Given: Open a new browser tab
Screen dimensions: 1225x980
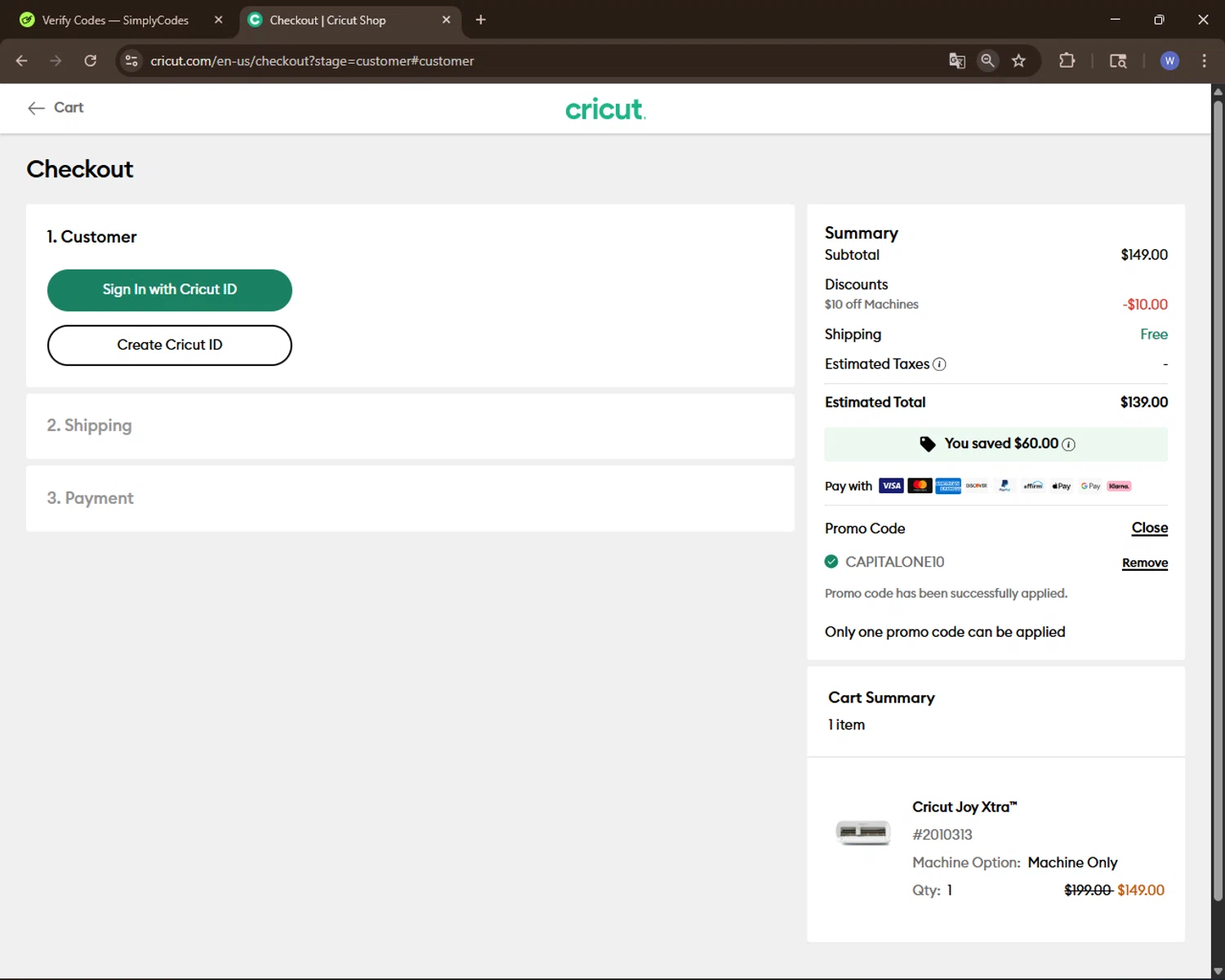Looking at the screenshot, I should click(x=481, y=20).
